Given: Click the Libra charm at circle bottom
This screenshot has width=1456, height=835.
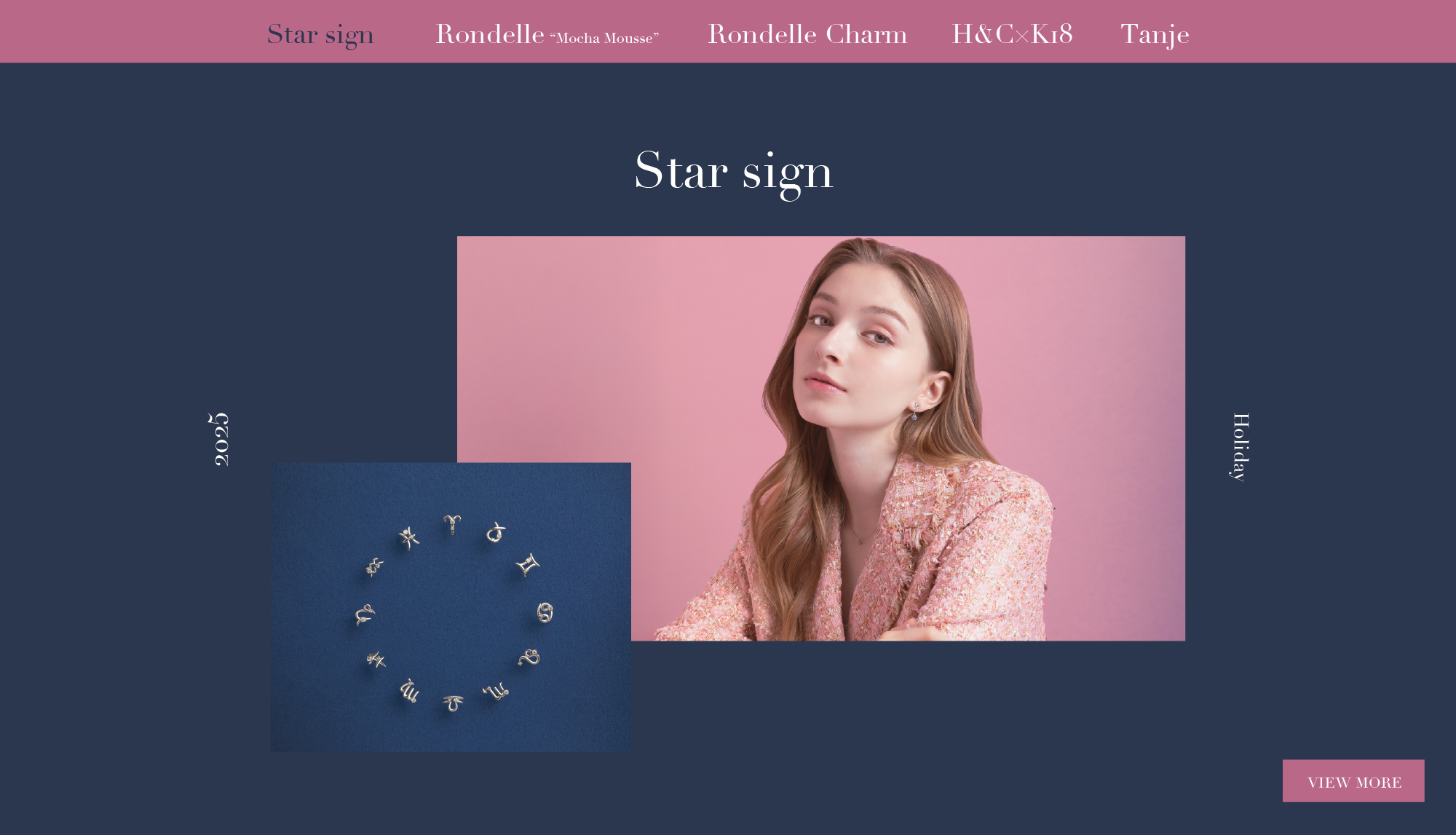Looking at the screenshot, I should click(453, 703).
